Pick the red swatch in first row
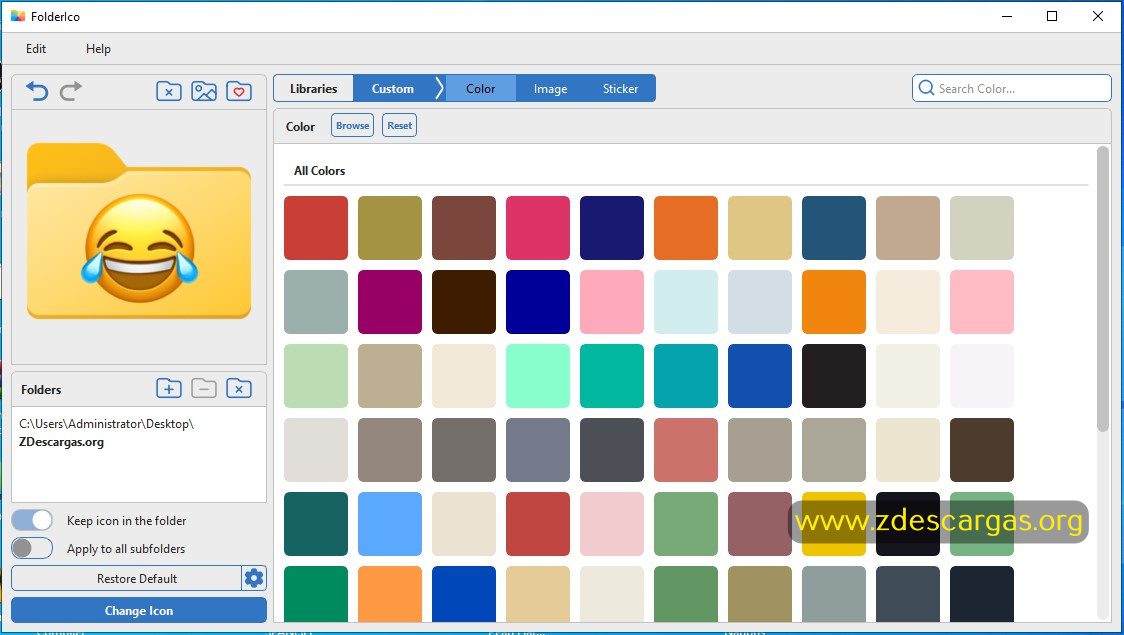Image resolution: width=1124 pixels, height=635 pixels. tap(316, 228)
